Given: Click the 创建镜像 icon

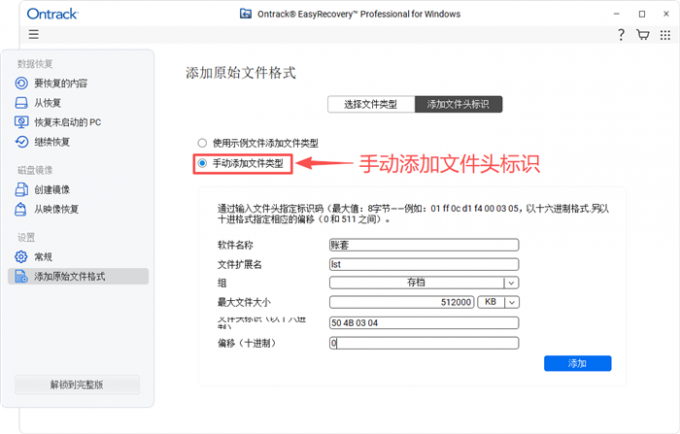Looking at the screenshot, I should [21, 189].
